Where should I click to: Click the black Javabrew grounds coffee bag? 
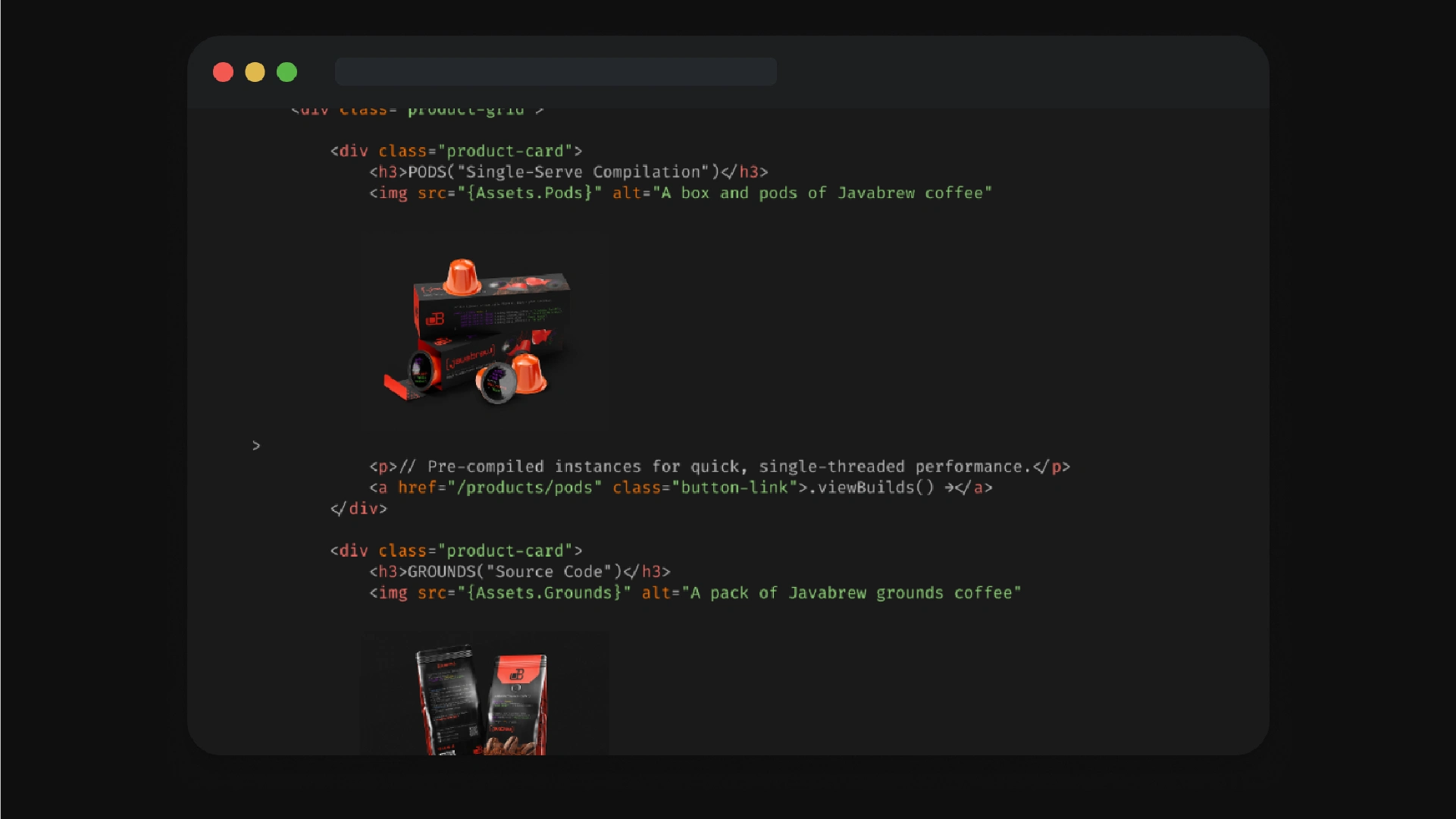pyautogui.click(x=448, y=698)
